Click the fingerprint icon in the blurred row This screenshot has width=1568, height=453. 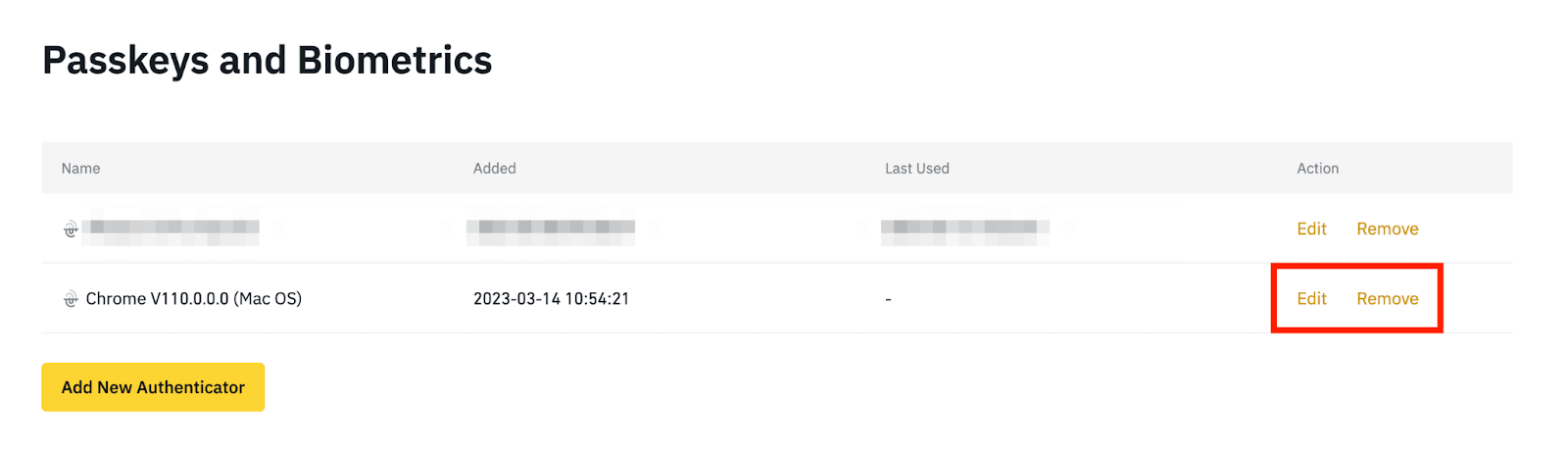71,229
